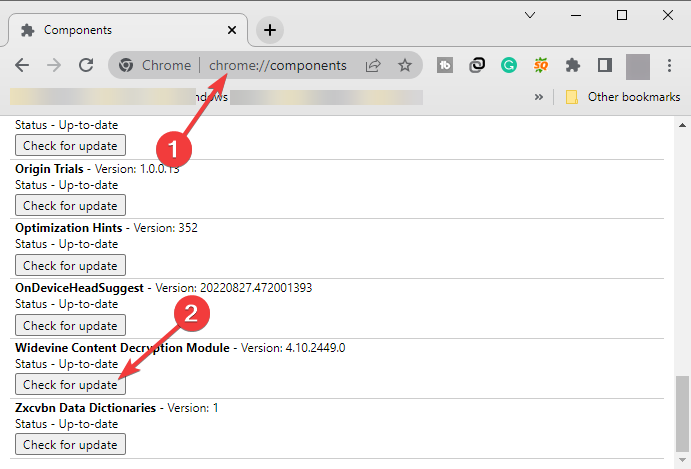Check for update for Origin Trials
This screenshot has height=469, width=691.
(x=71, y=205)
